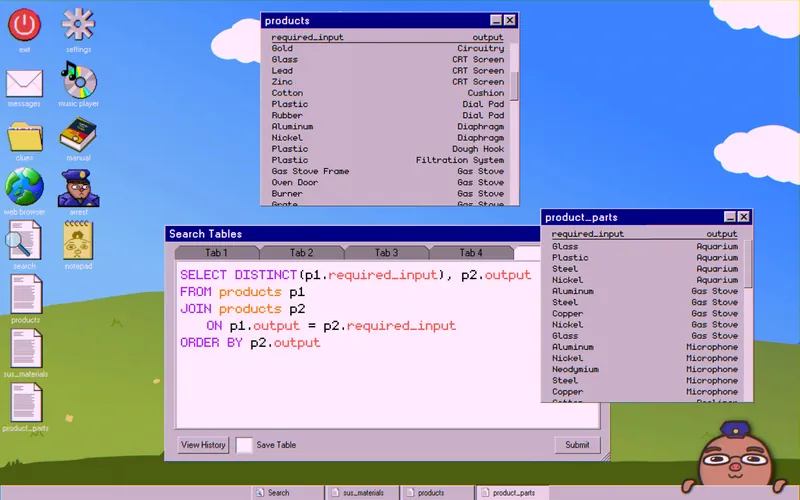Switch to sus_materials in the taskbar
The image size is (800, 500).
point(363,492)
